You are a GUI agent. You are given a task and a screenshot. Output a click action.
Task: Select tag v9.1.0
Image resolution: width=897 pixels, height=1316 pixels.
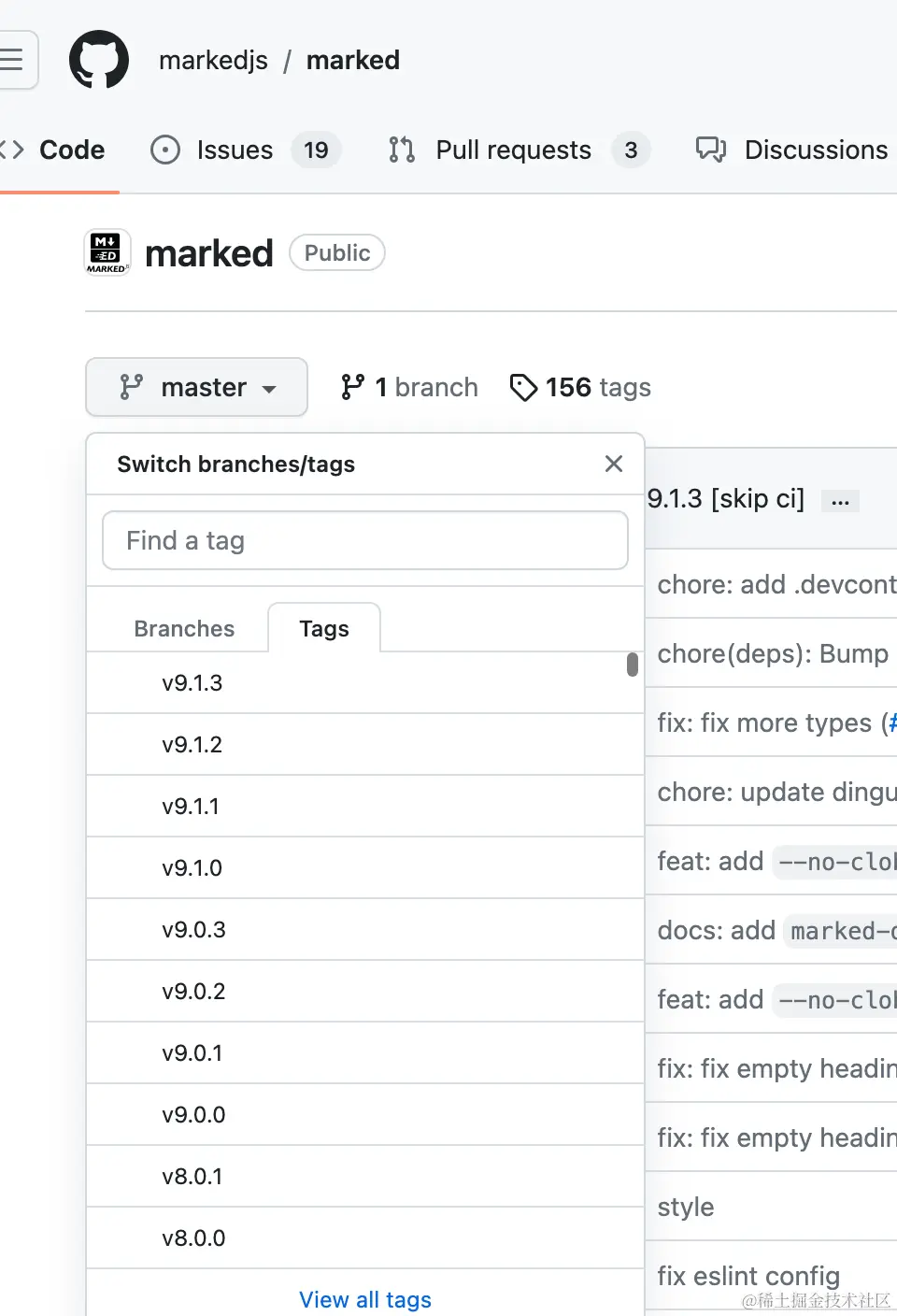(365, 868)
